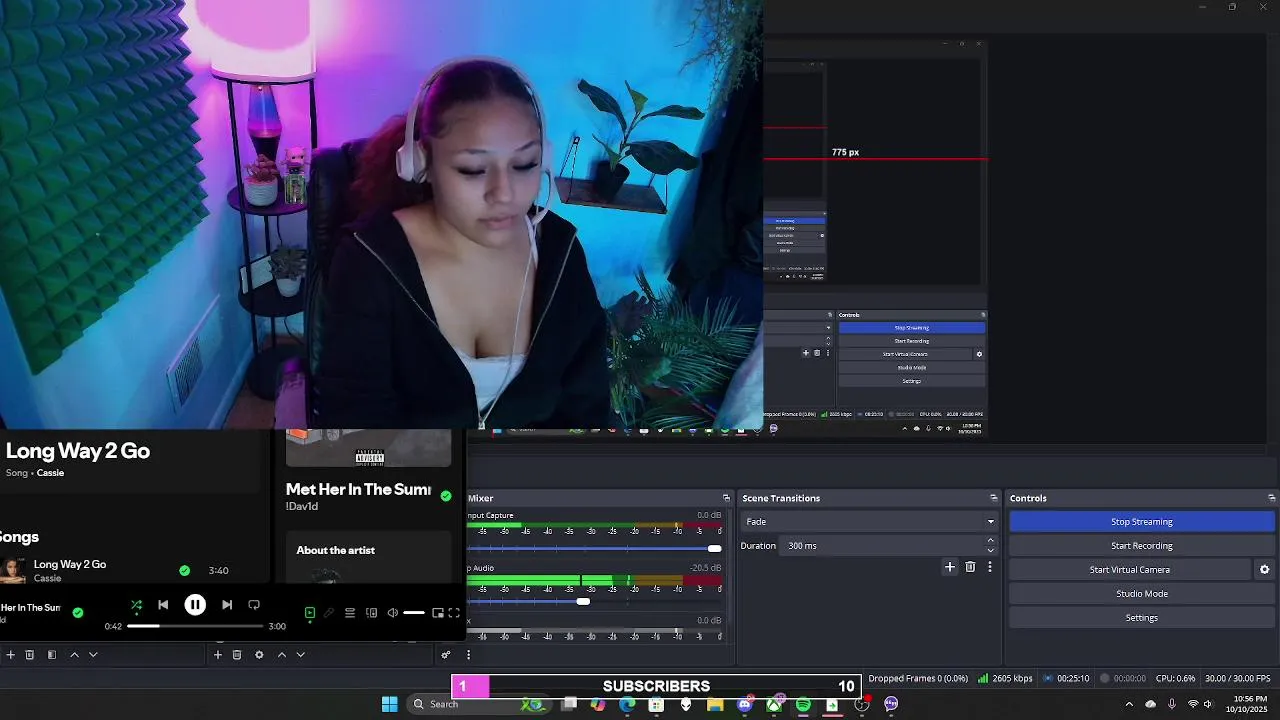Remove selected scene with trash icon
The width and height of the screenshot is (1280, 720).
pyautogui.click(x=30, y=655)
